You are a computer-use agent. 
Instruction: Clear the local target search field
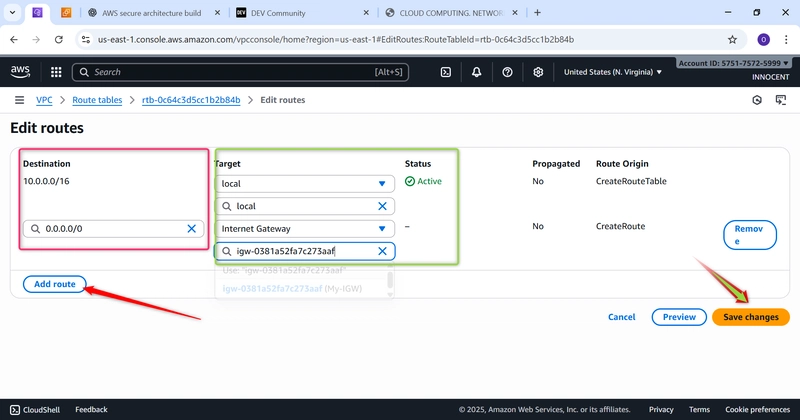point(382,206)
